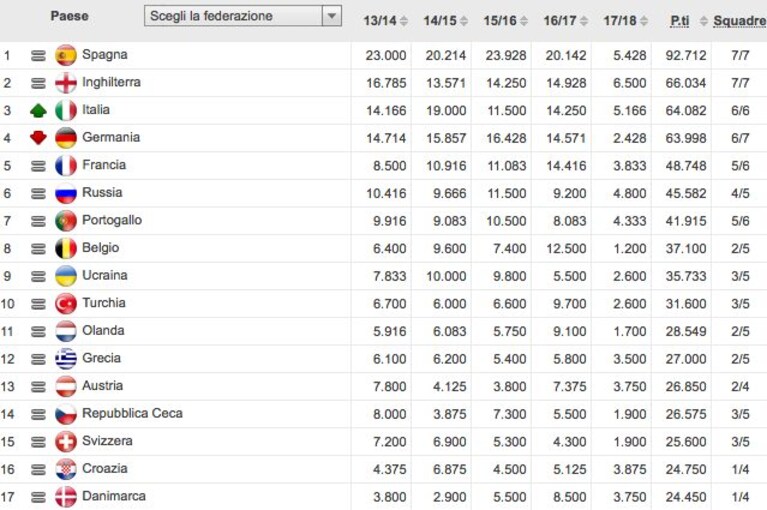Click Inghilterra's total points 66.034
This screenshot has width=767, height=510.
point(686,83)
